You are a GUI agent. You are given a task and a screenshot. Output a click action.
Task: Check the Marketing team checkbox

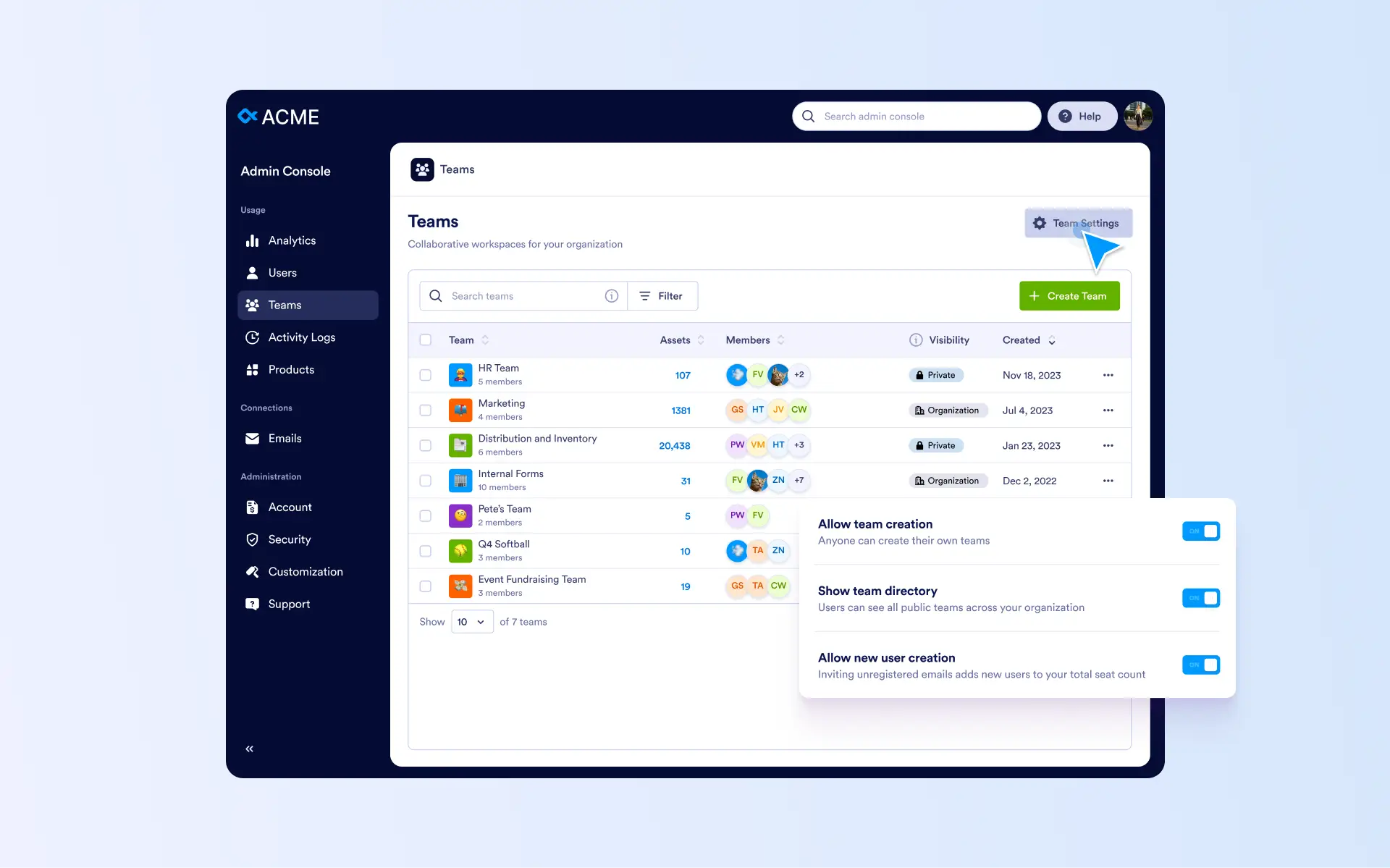pyautogui.click(x=426, y=410)
